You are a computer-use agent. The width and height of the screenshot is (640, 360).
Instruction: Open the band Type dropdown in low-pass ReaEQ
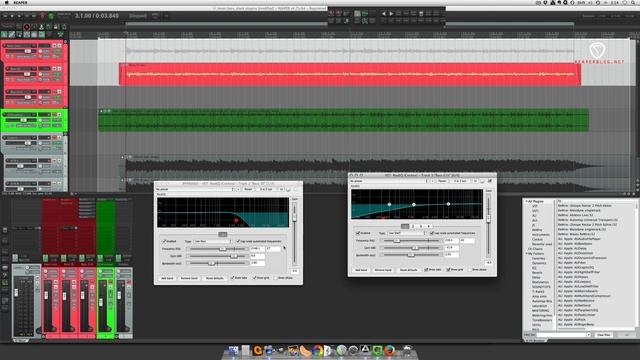tap(213, 241)
